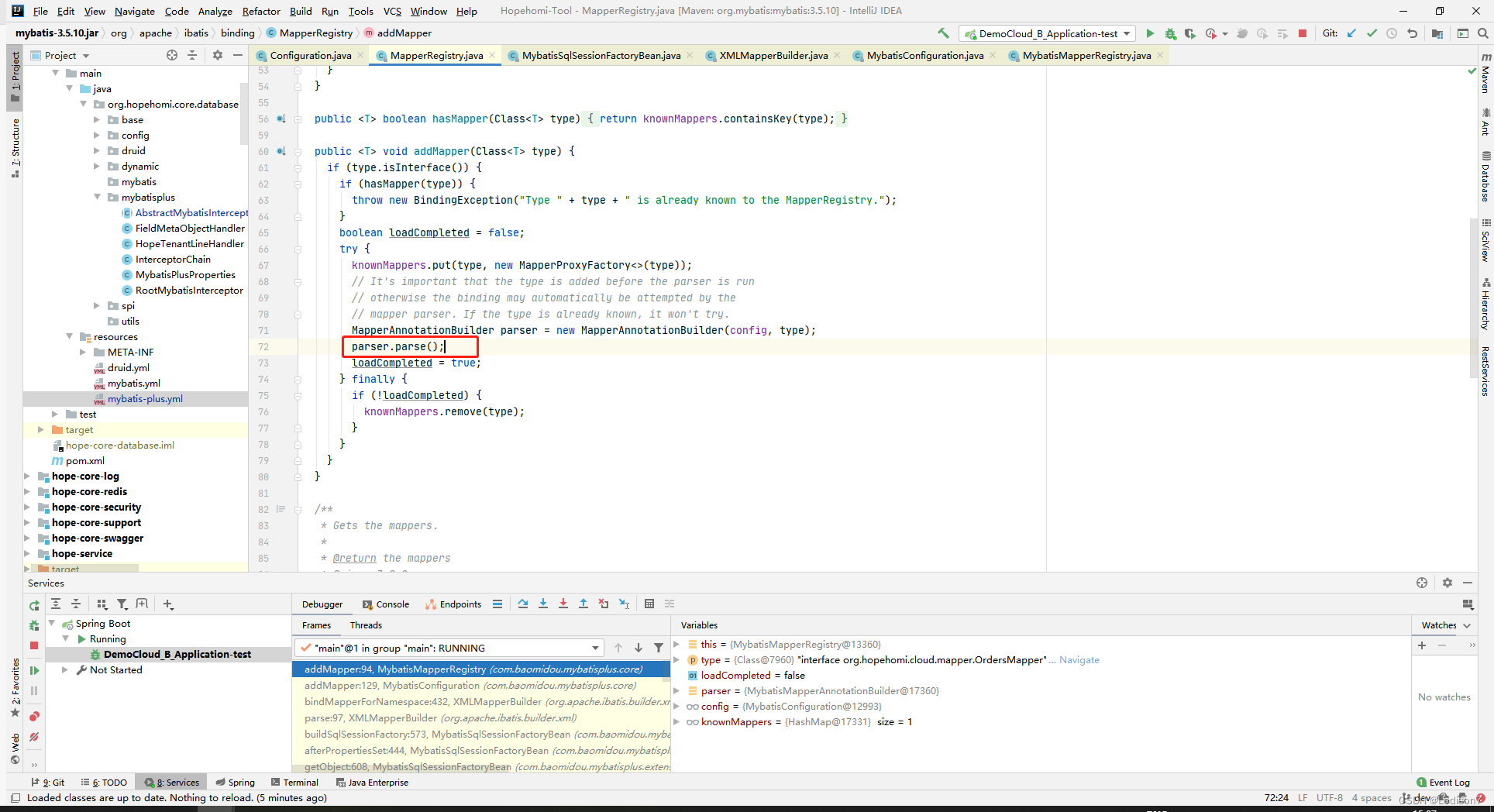This screenshot has width=1494, height=812.
Task: Rollback changes with undo arrow icon
Action: tap(1412, 33)
